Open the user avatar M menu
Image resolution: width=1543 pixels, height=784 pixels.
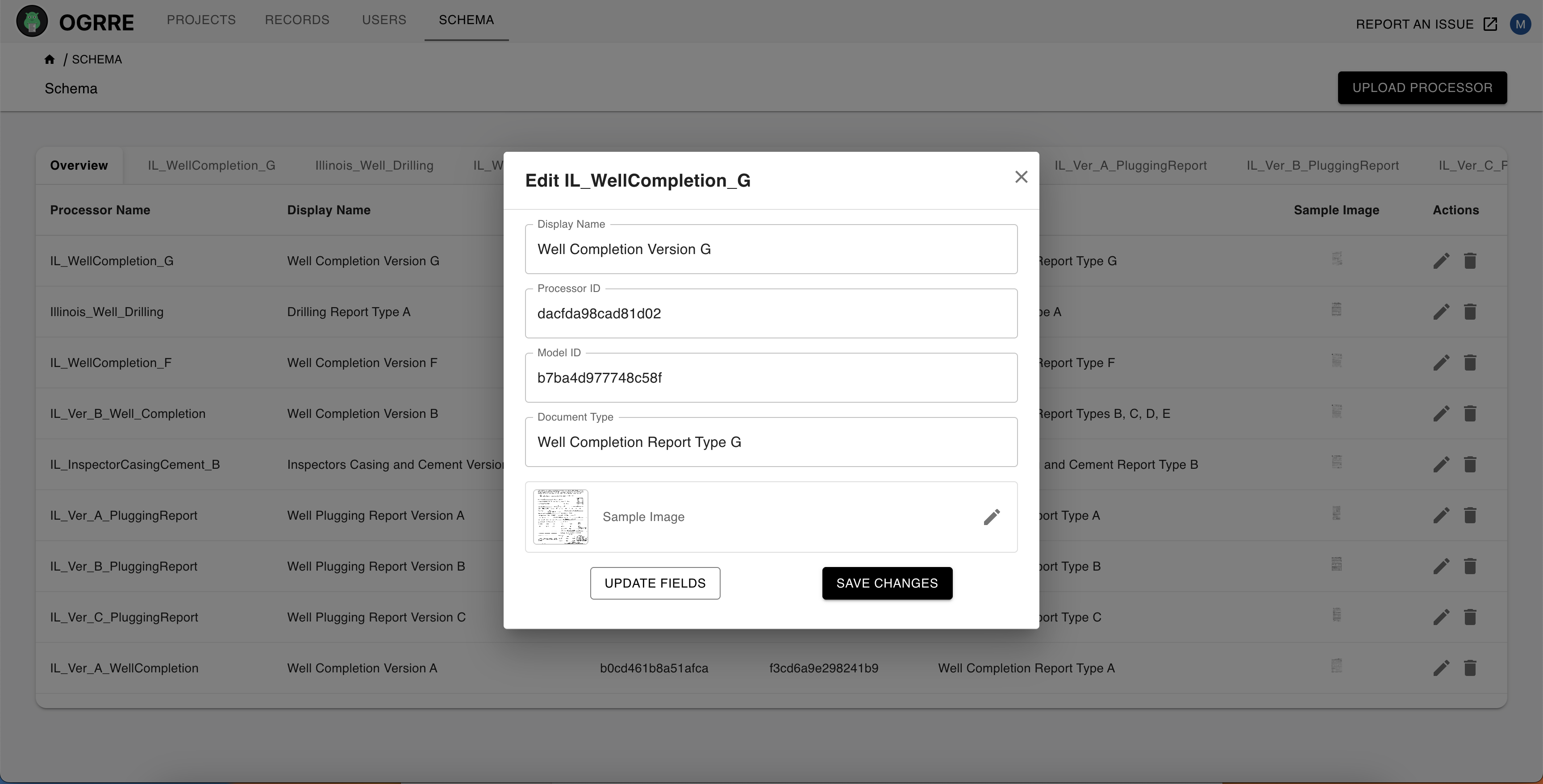(x=1520, y=24)
